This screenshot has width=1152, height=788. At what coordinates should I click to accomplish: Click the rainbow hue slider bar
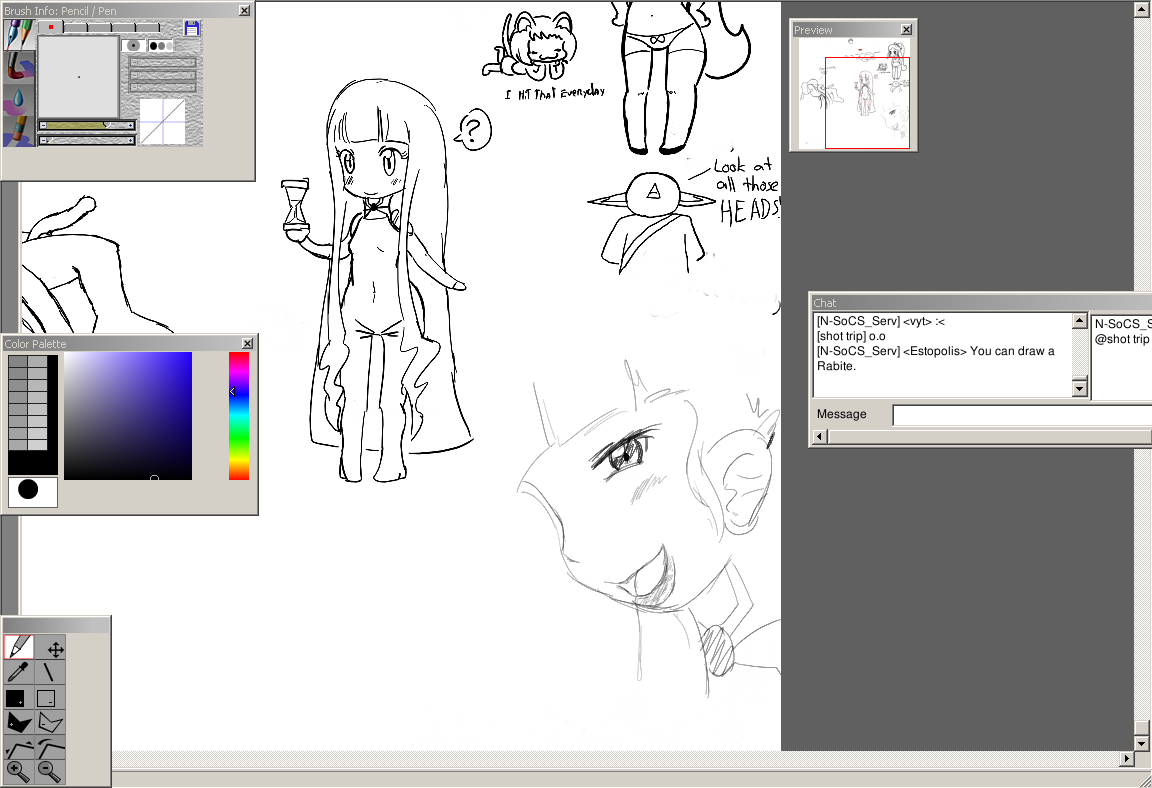click(x=239, y=415)
